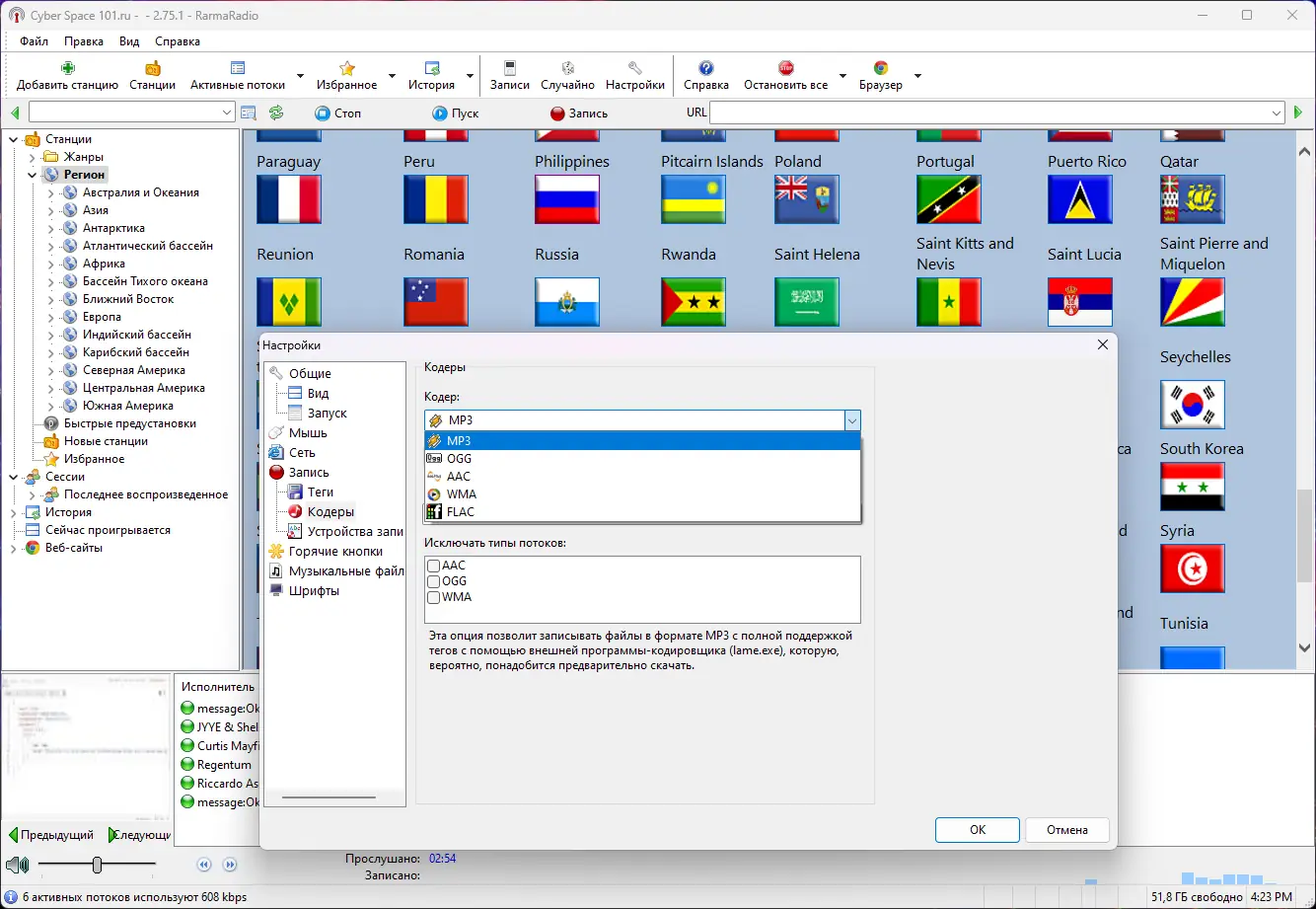
Task: Open the Браузер dropdown arrow
Action: (x=917, y=76)
